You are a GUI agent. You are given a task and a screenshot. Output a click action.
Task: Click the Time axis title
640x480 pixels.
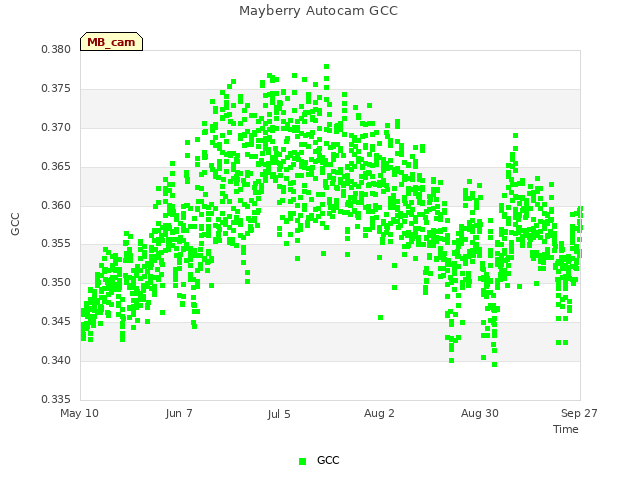566,429
